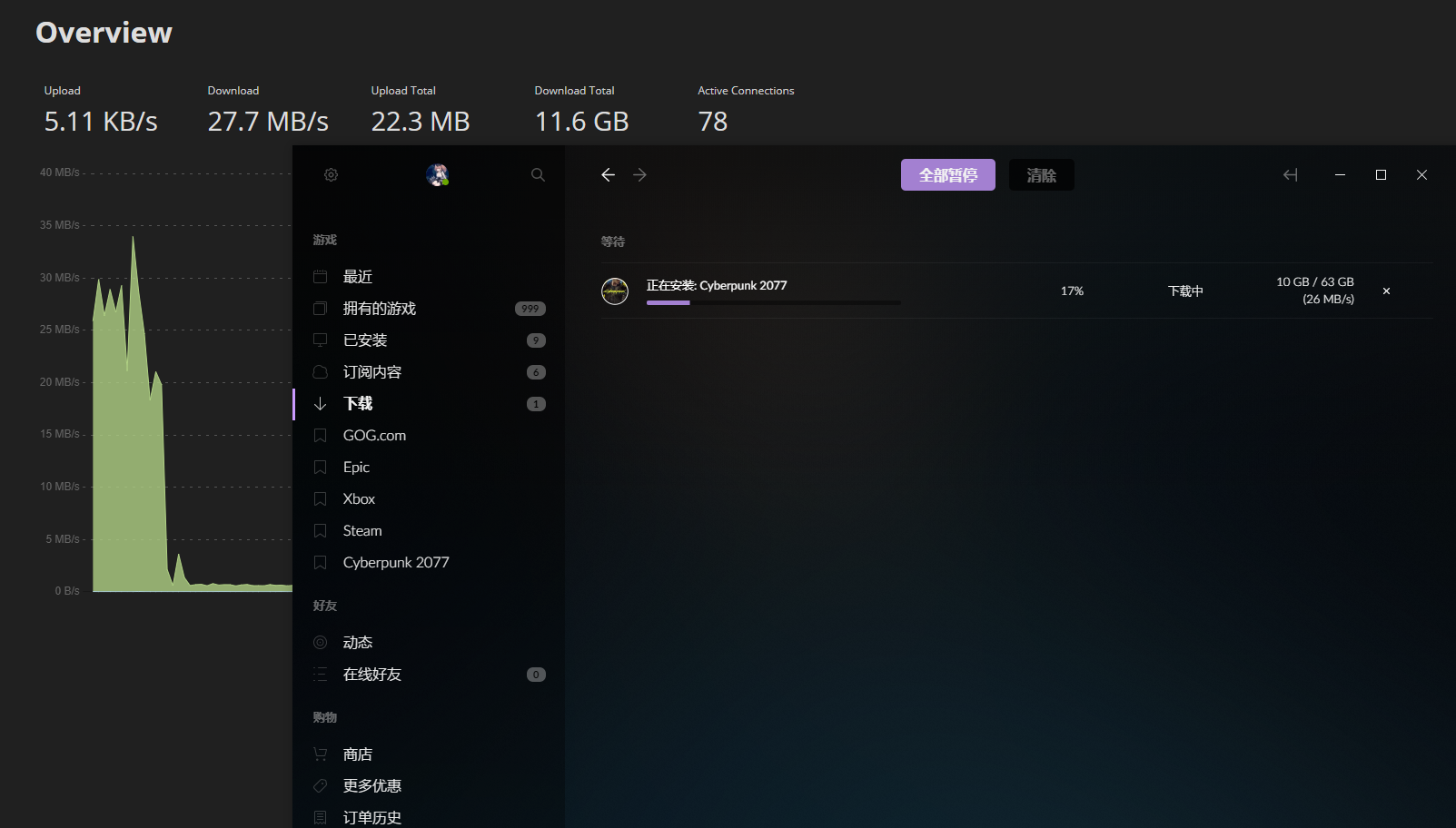Cancel the Cyberpunk 2077 download with X

[1386, 291]
